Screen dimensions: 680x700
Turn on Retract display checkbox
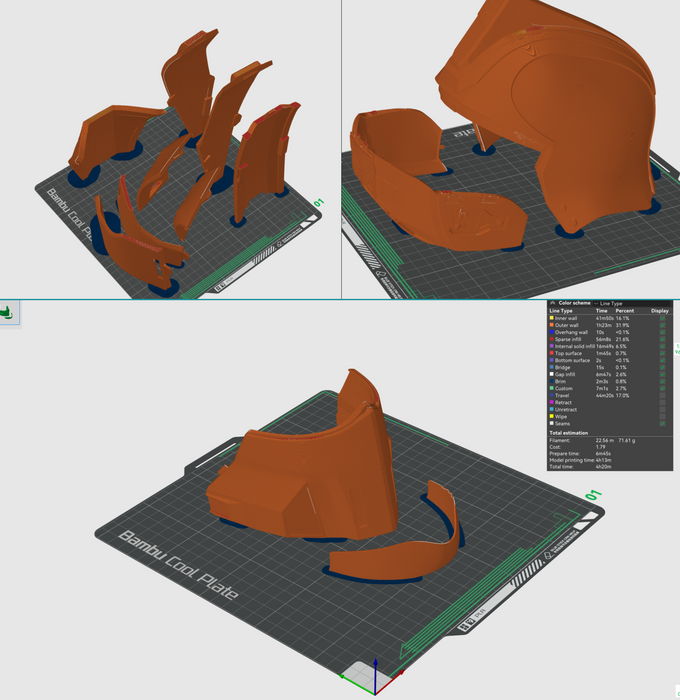[x=661, y=402]
